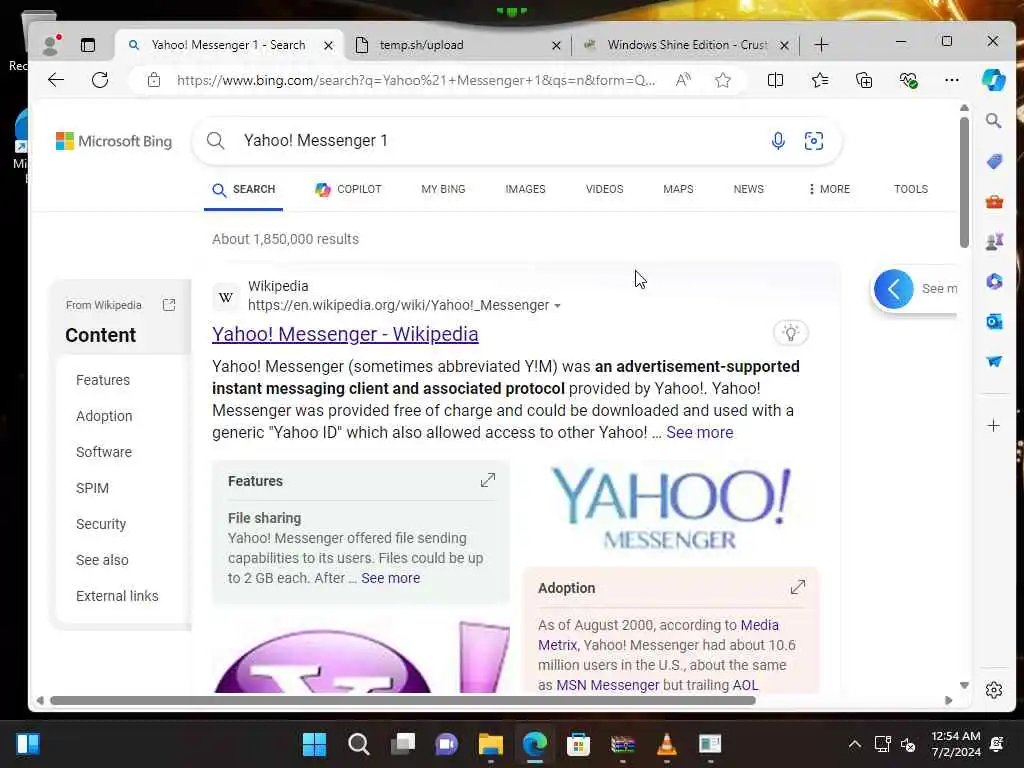Activate Read aloud icon in address bar
Screen dimensions: 1024x768
pos(683,80)
